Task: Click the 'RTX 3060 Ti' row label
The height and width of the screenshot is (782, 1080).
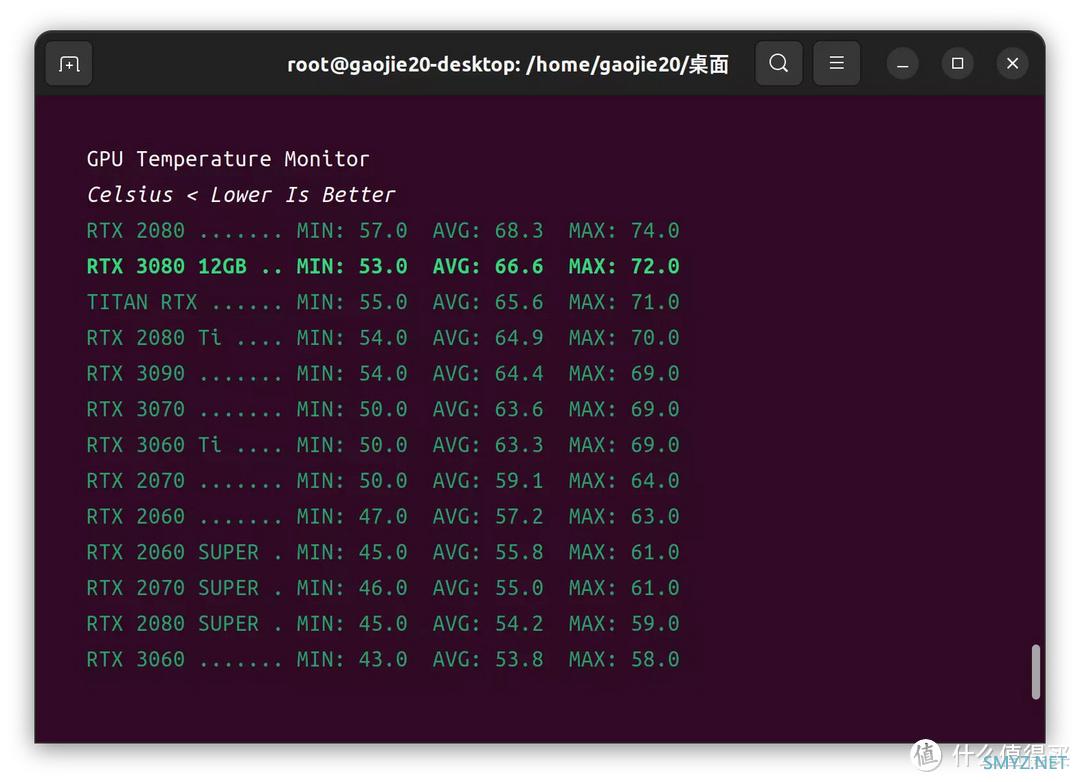Action: [x=154, y=446]
